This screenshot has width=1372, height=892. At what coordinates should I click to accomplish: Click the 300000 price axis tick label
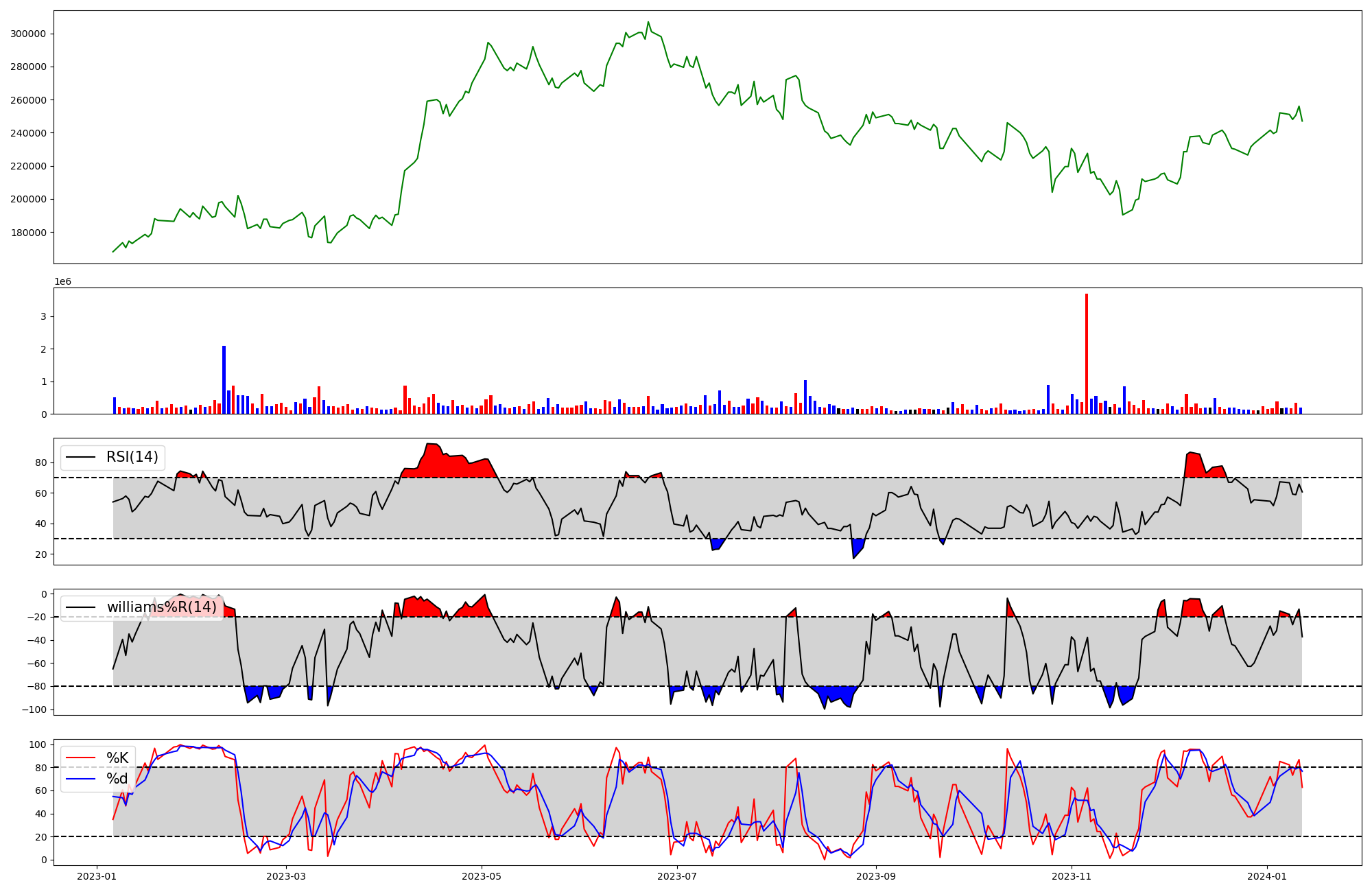pyautogui.click(x=29, y=34)
